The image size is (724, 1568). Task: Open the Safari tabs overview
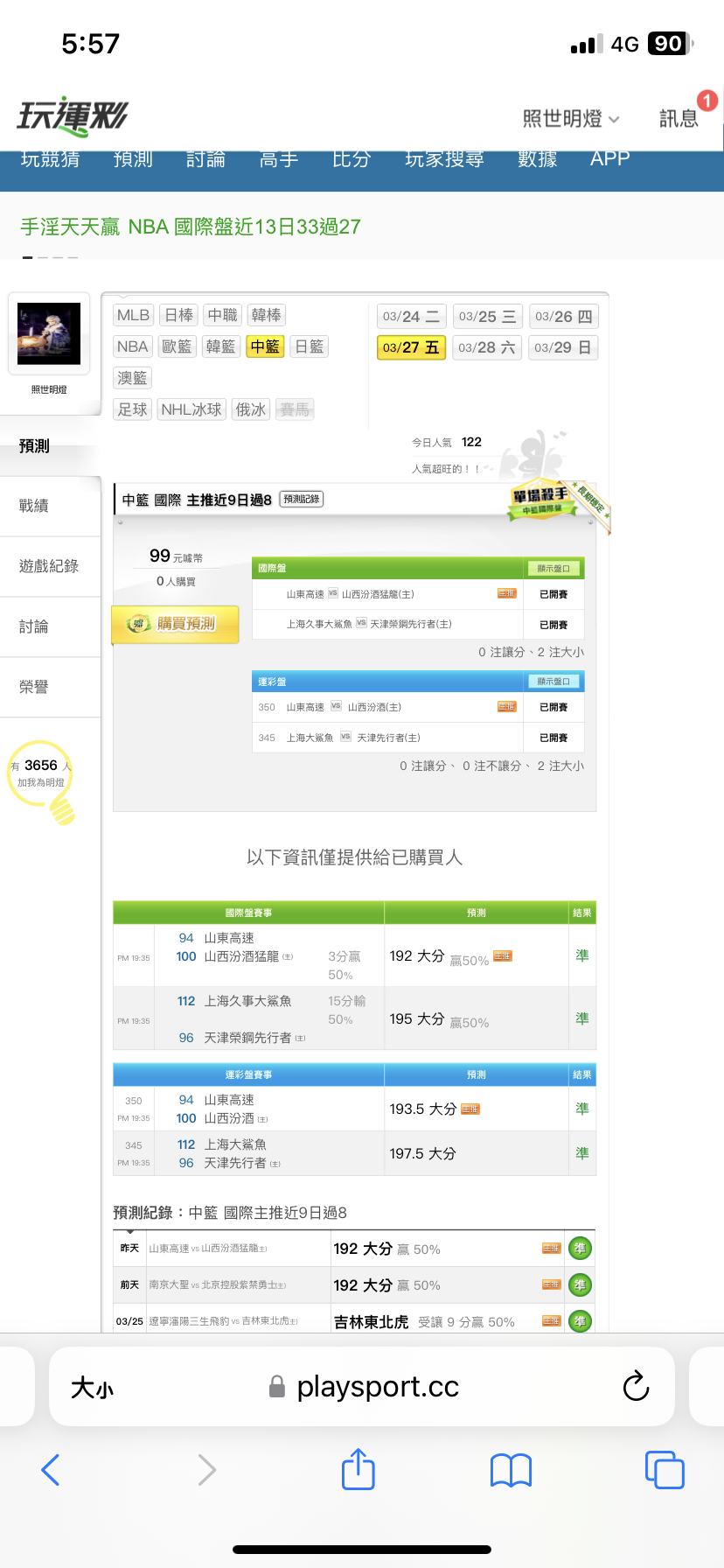pyautogui.click(x=665, y=1470)
